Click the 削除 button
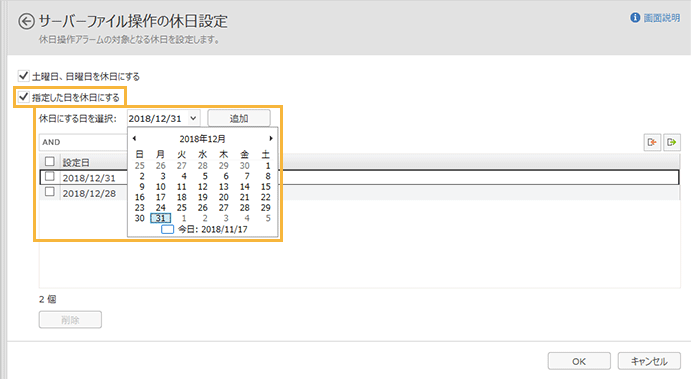691x379 pixels. click(x=70, y=320)
